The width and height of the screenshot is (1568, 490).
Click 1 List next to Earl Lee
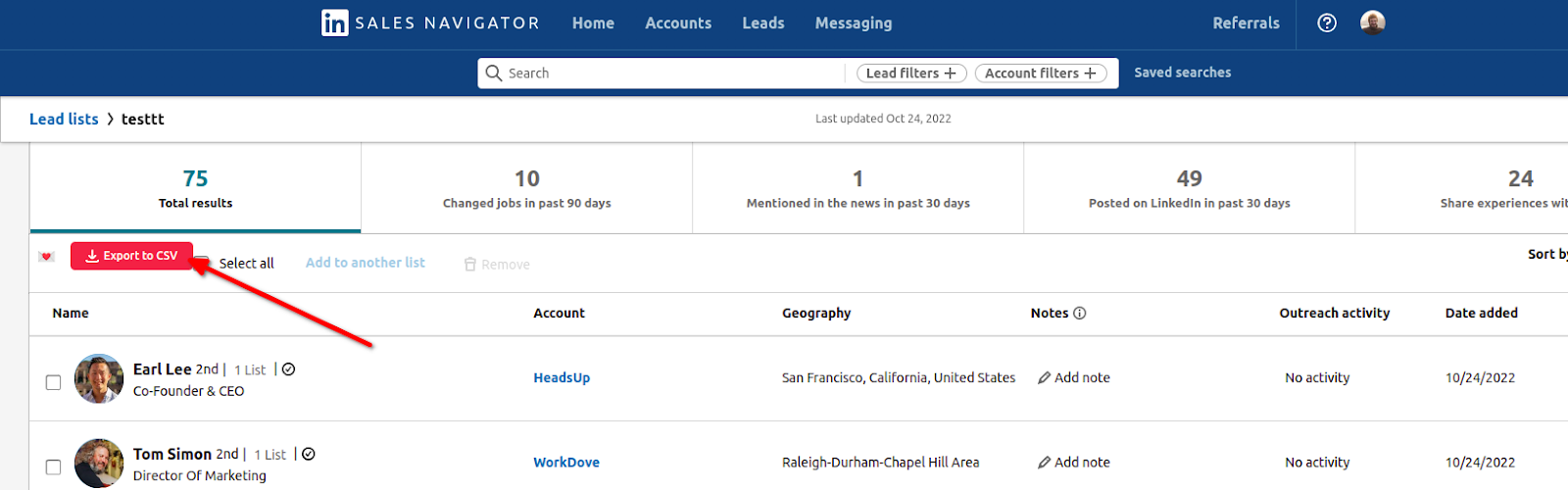250,369
